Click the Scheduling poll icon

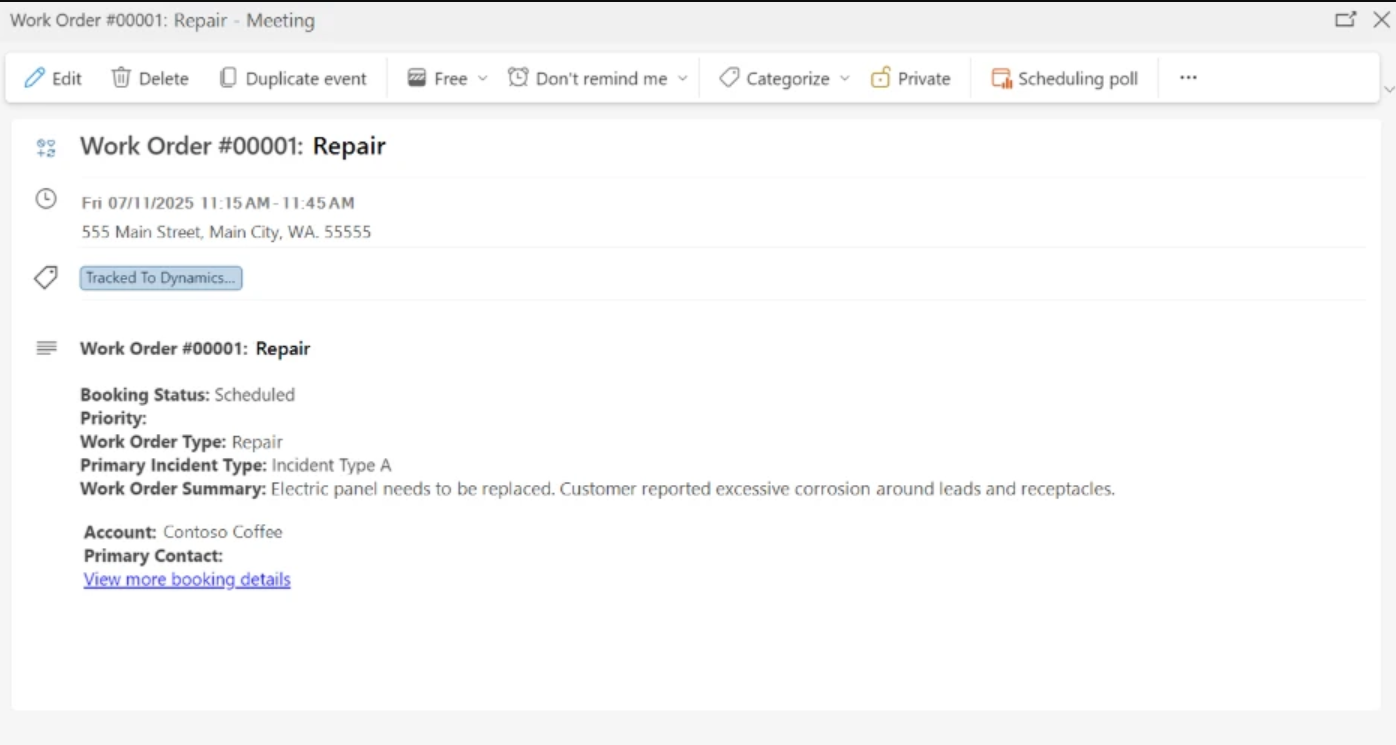1001,76
